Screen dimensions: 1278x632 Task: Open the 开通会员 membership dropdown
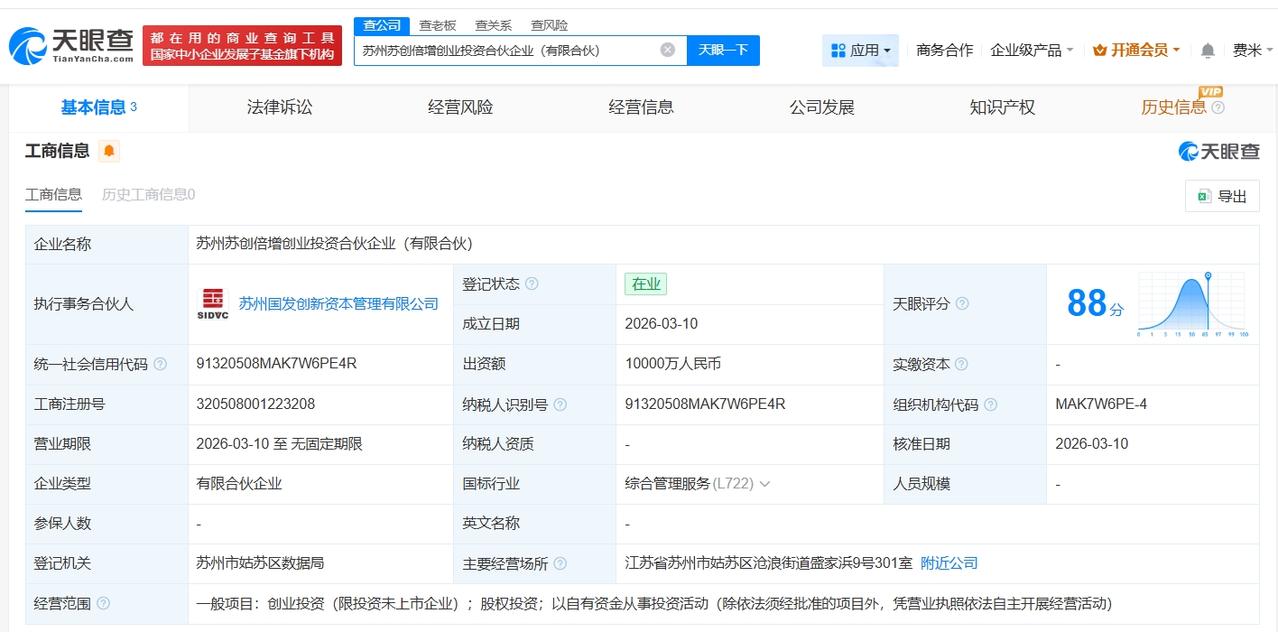pos(1137,50)
